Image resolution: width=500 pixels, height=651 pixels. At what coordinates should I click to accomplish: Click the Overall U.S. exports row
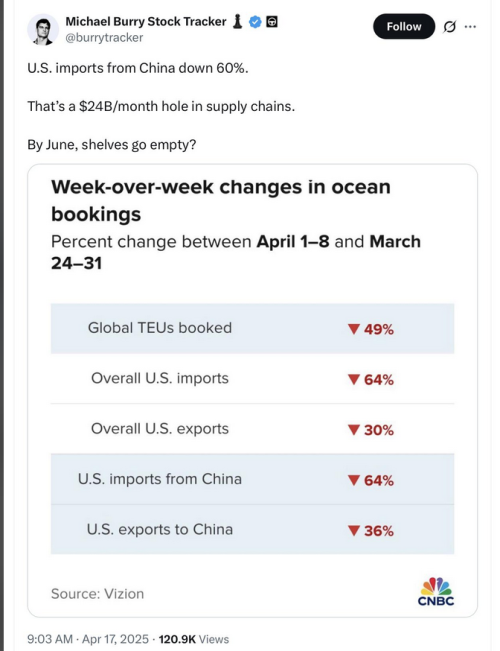[252, 429]
